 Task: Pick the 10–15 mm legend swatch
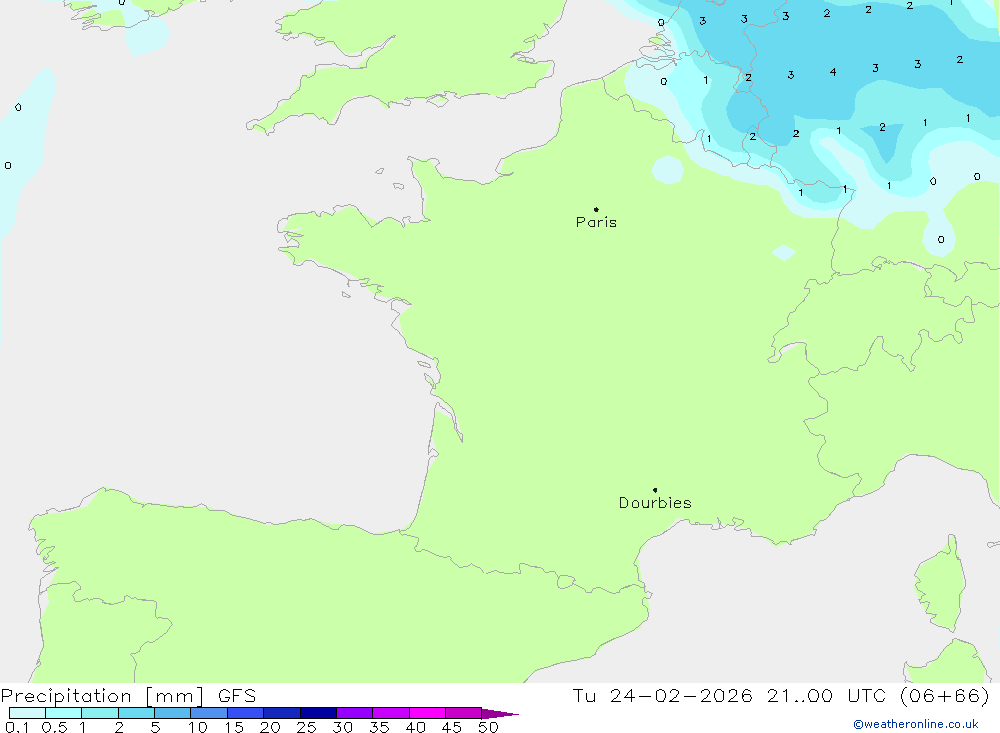pyautogui.click(x=209, y=713)
